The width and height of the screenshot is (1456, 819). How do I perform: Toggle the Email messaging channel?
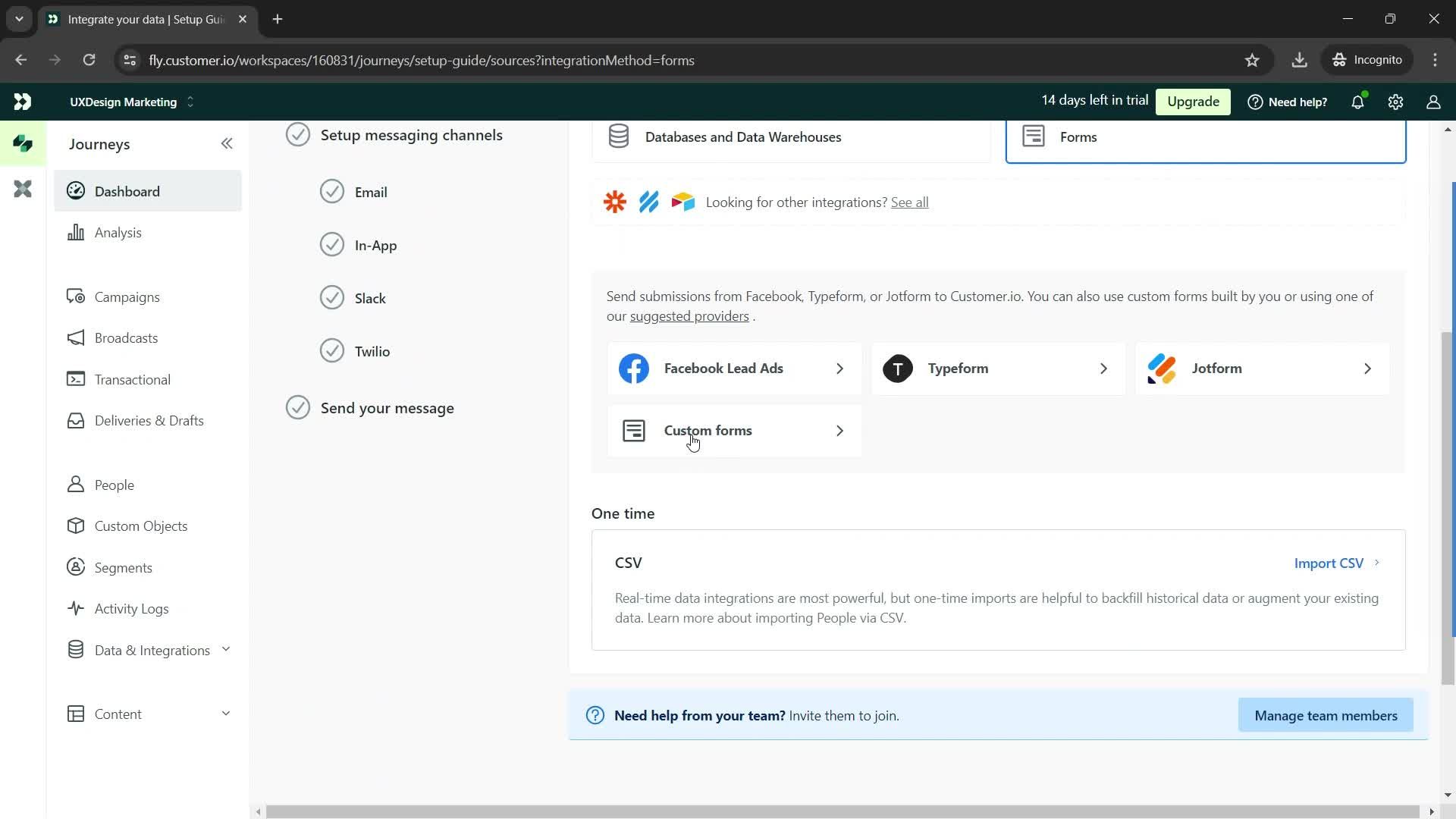[x=333, y=192]
